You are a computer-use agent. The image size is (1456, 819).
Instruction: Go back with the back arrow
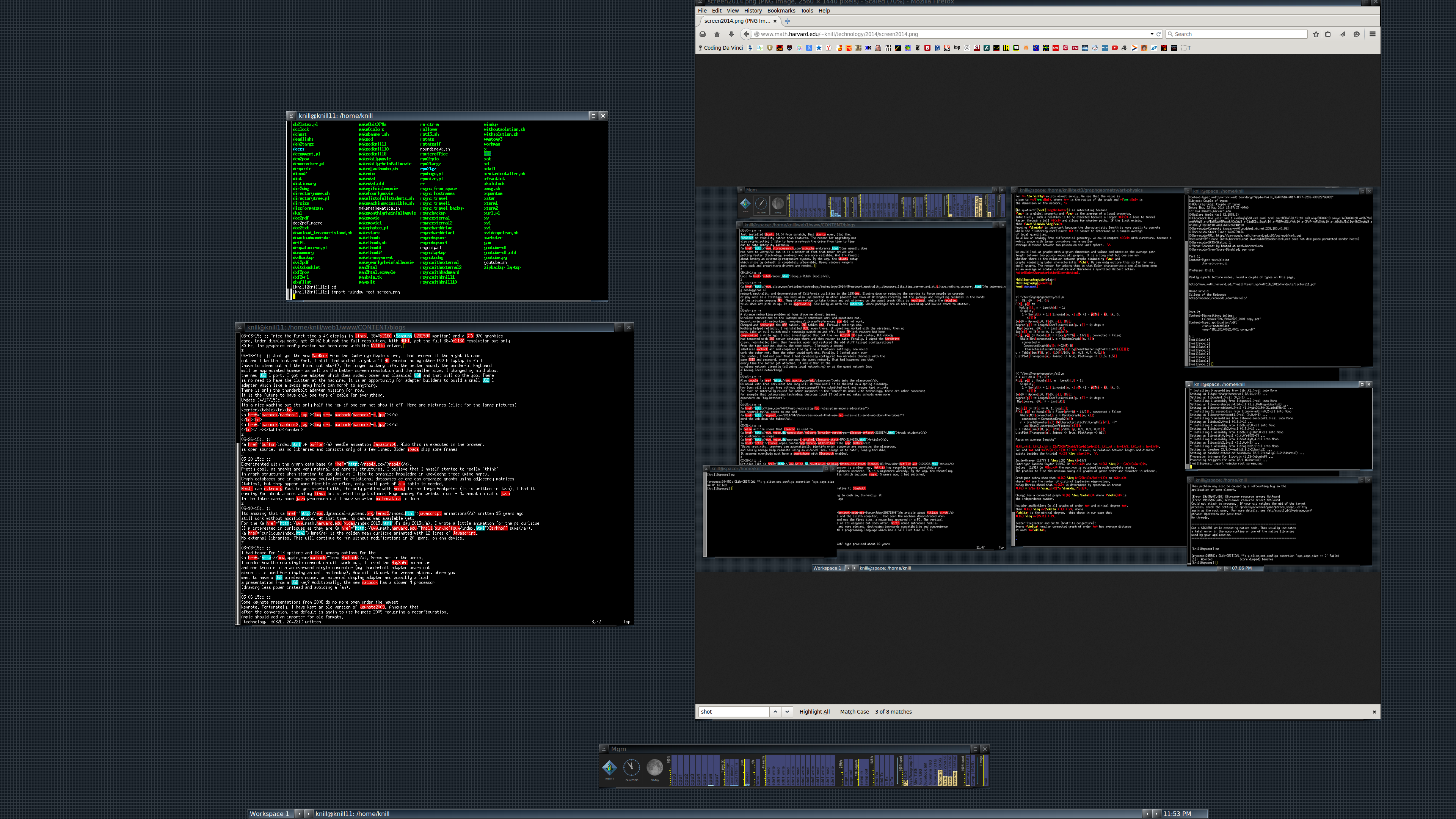(x=746, y=34)
